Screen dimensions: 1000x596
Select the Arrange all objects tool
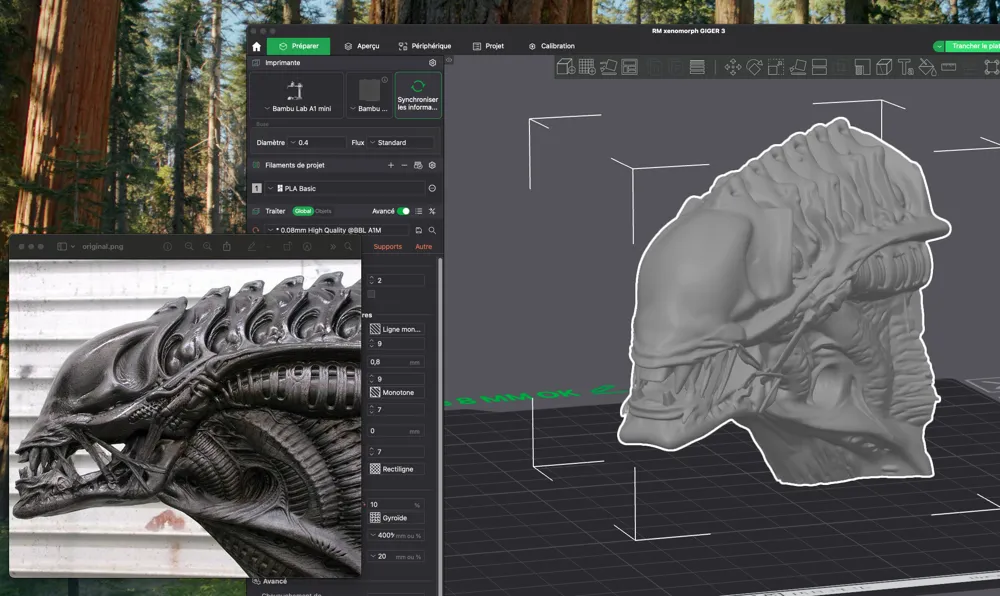point(629,66)
